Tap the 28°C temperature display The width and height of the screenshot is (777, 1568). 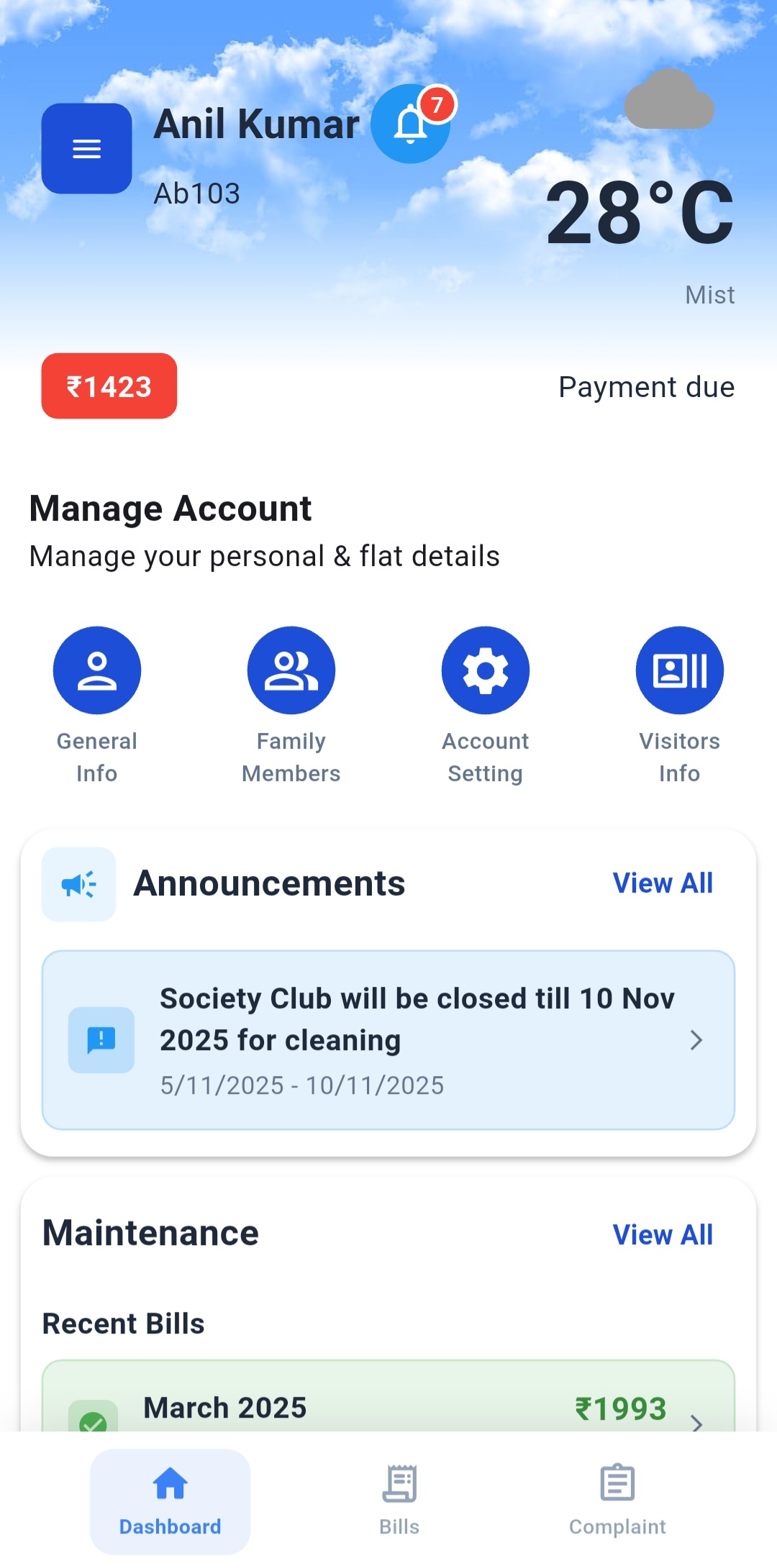(640, 214)
